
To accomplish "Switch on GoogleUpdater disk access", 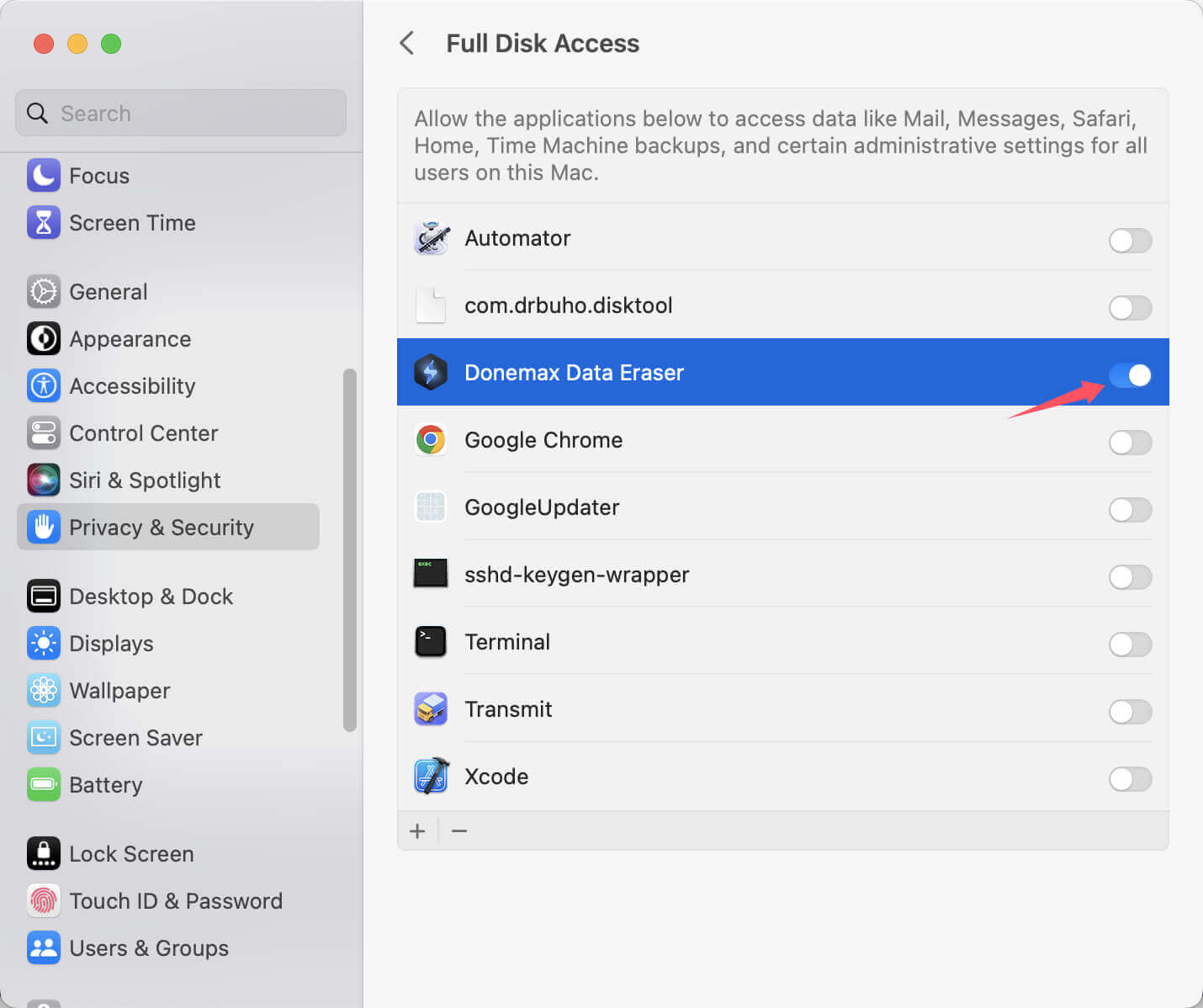I will click(1130, 510).
